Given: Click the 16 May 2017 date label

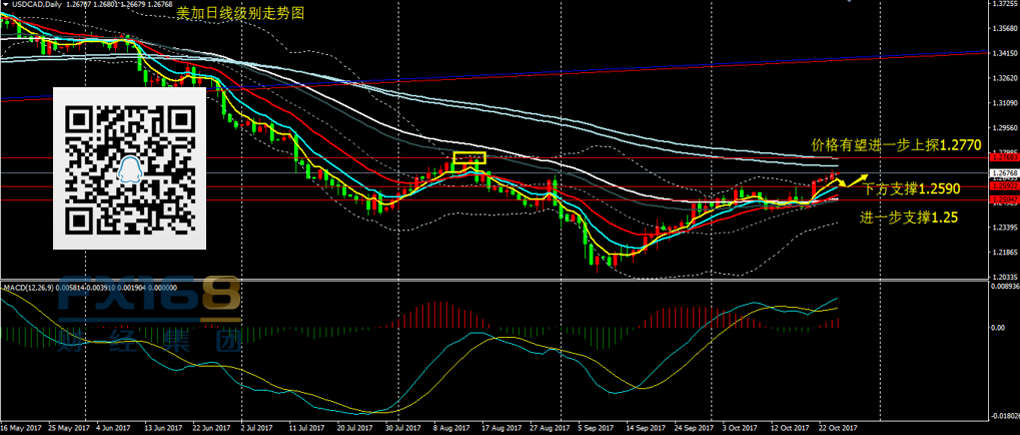Looking at the screenshot, I should pos(22,428).
